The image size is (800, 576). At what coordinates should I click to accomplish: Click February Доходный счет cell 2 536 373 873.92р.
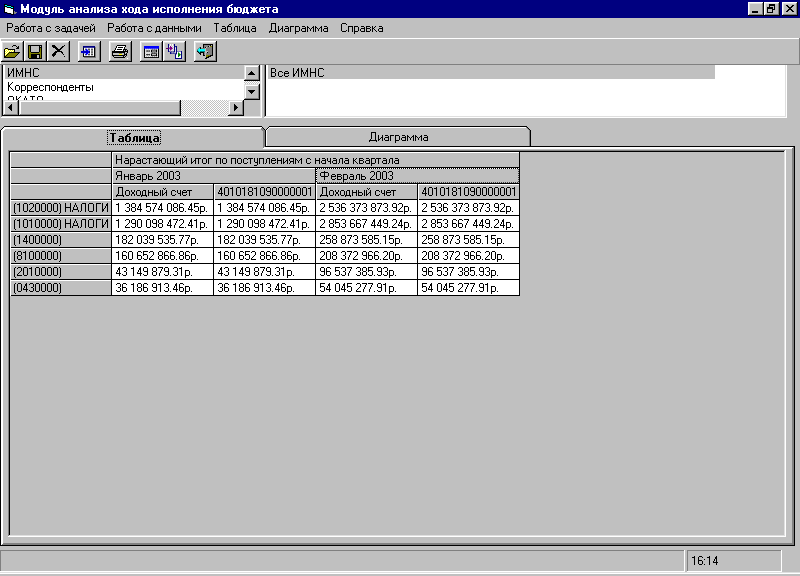366,208
